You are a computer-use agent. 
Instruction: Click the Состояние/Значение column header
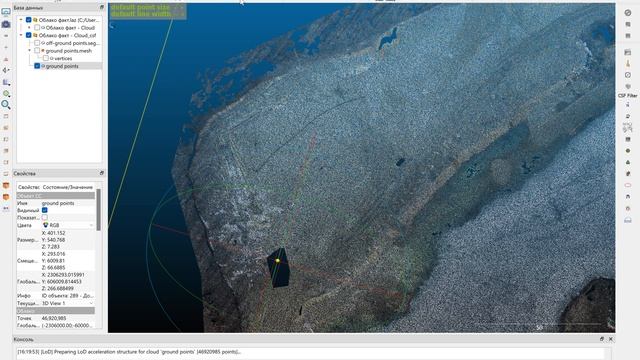(x=68, y=187)
